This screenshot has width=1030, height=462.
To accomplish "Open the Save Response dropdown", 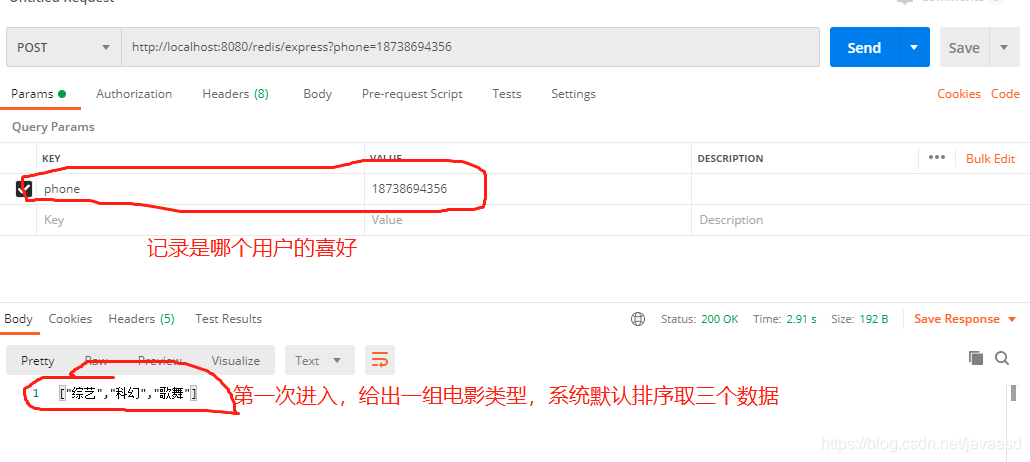I will click(966, 319).
